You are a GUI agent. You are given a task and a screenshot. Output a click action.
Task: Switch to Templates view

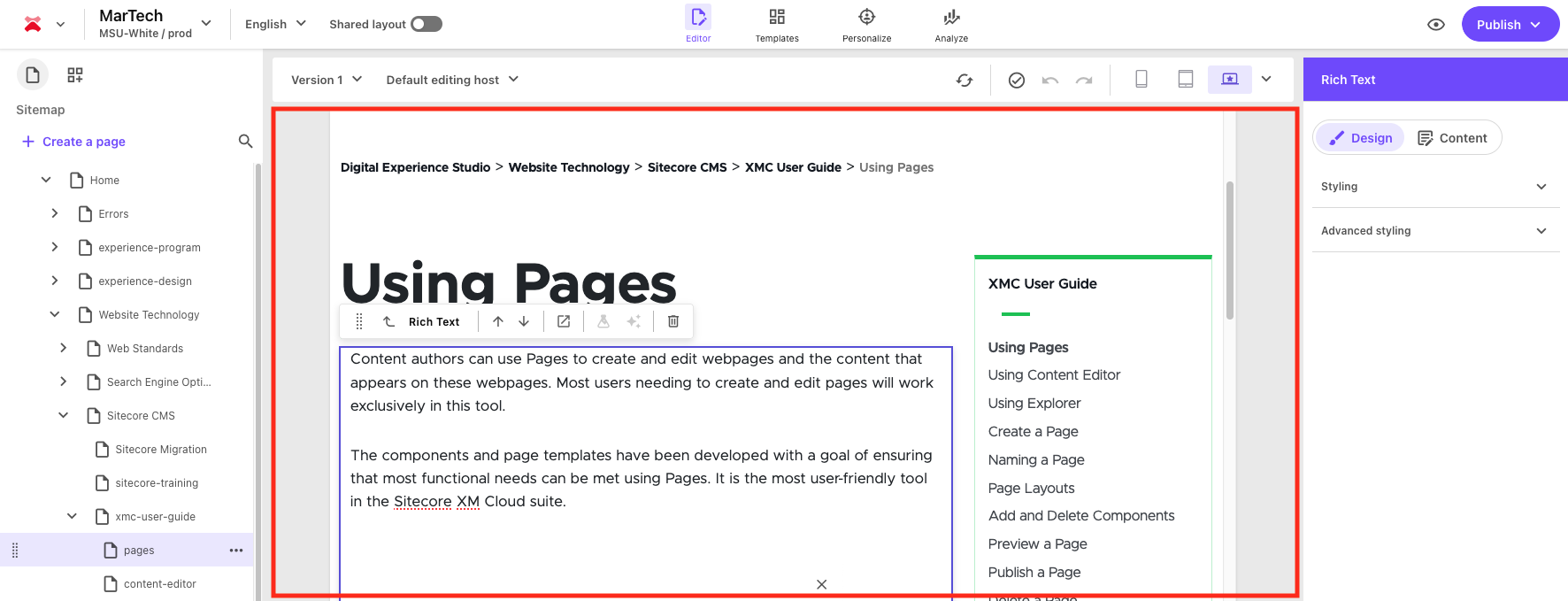click(777, 24)
